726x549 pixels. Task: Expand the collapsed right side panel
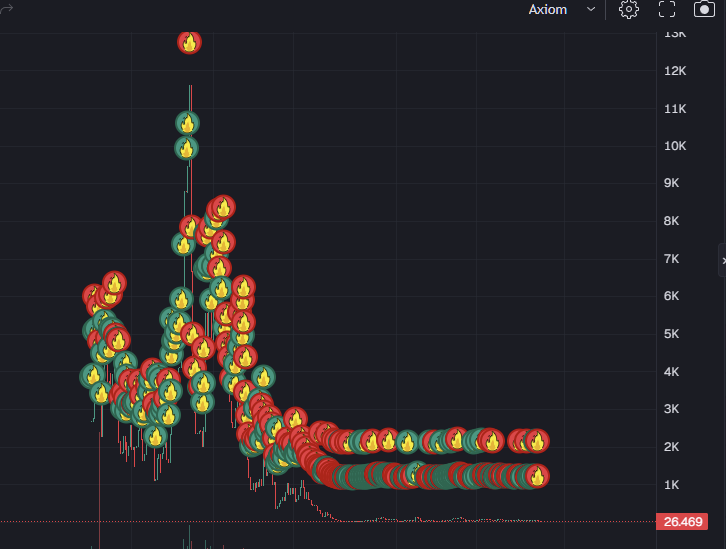[x=722, y=261]
